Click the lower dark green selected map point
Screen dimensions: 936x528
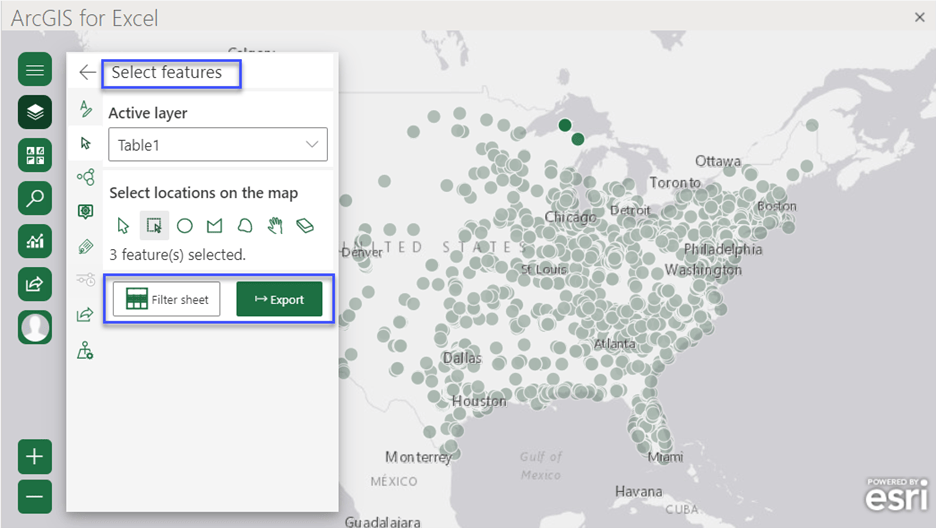click(577, 139)
